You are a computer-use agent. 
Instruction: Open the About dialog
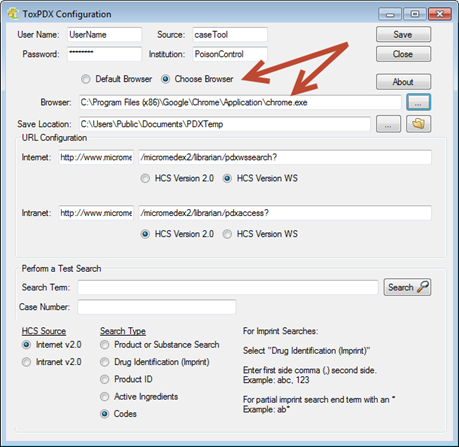pyautogui.click(x=403, y=82)
